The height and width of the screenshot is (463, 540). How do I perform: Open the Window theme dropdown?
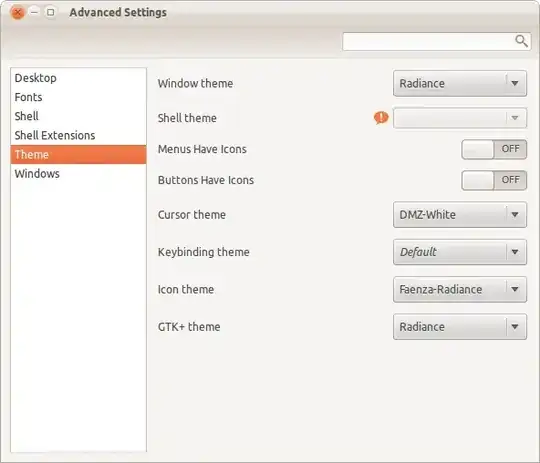coord(460,83)
